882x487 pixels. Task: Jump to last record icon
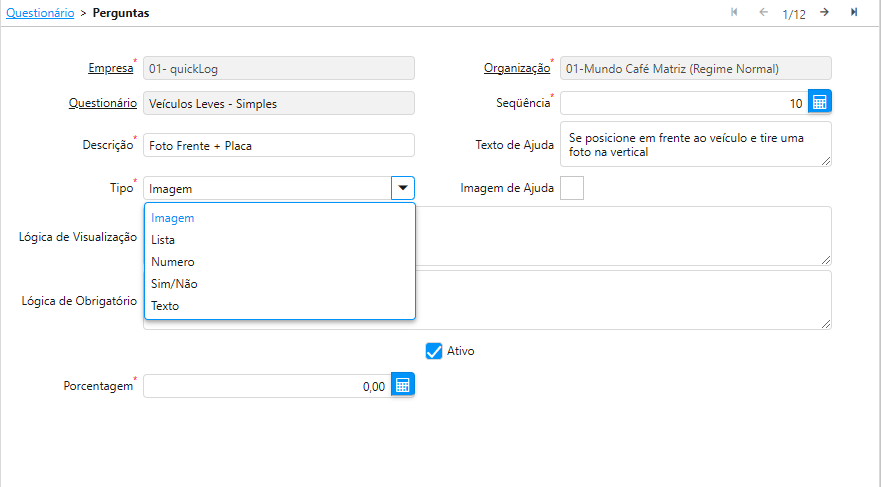854,12
